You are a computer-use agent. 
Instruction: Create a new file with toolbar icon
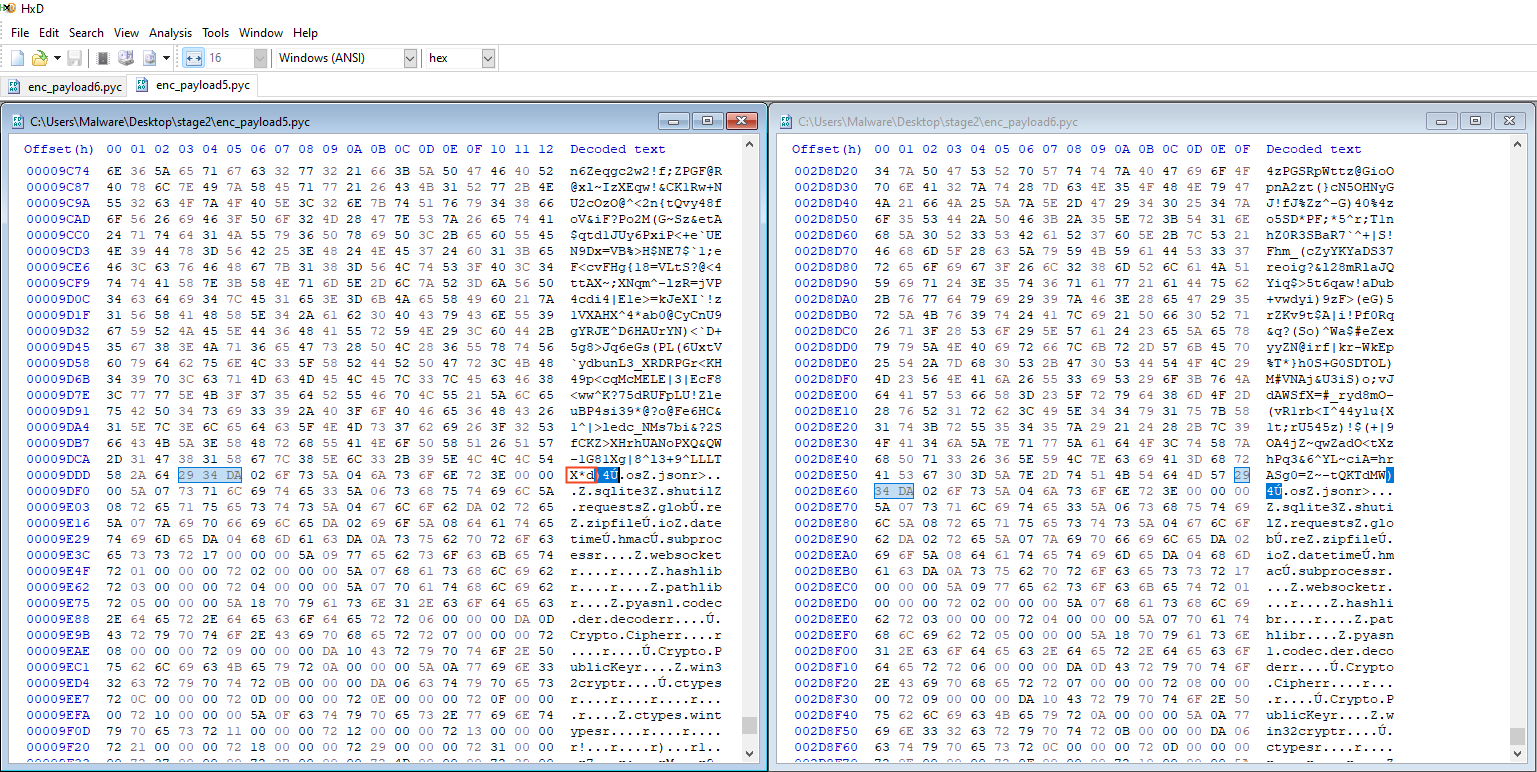pyautogui.click(x=17, y=58)
